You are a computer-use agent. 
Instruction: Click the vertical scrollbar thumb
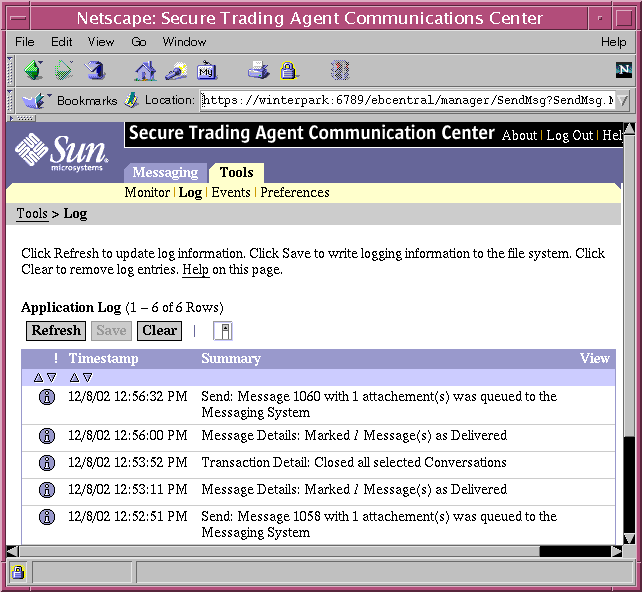(629, 286)
